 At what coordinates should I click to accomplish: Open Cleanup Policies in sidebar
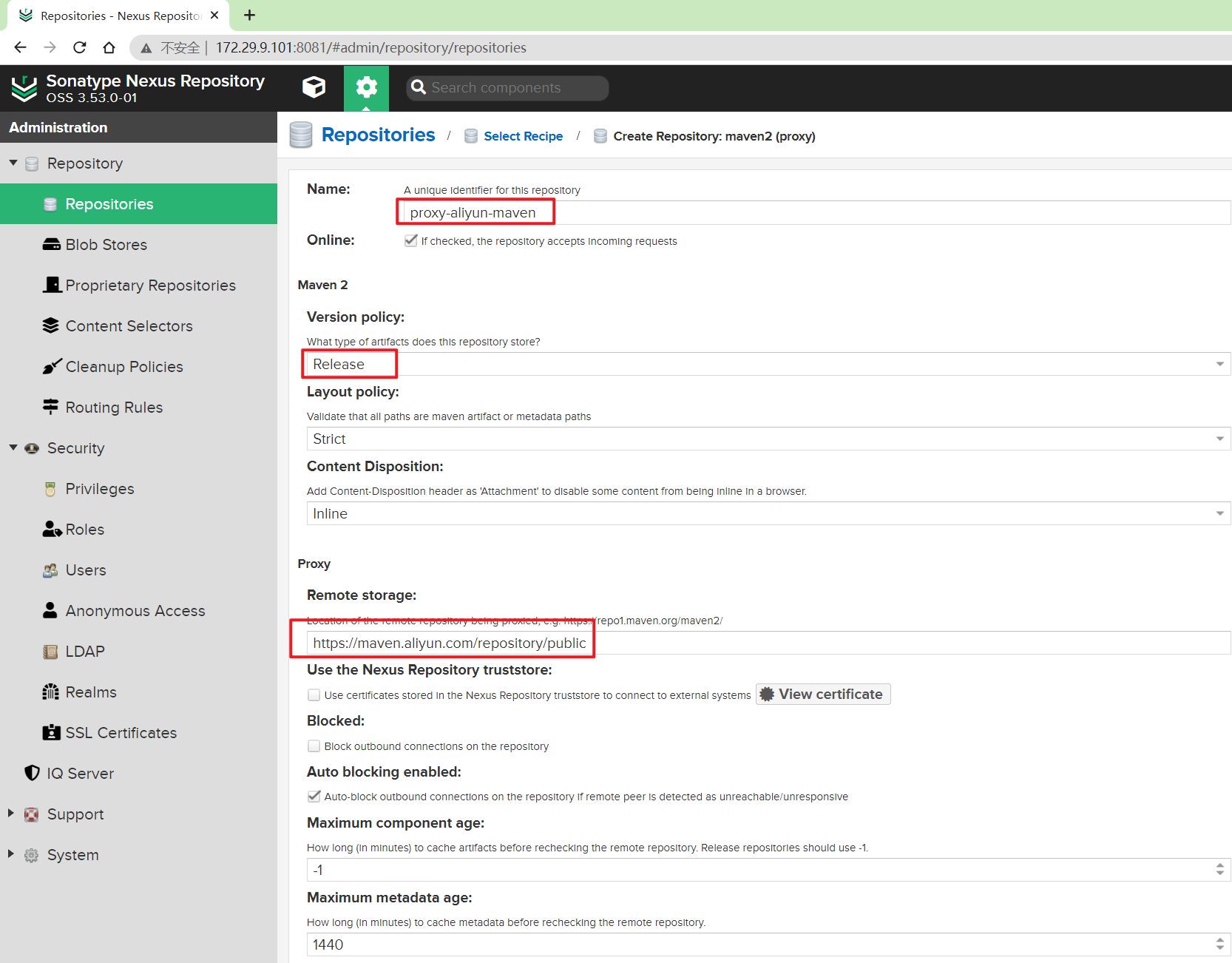tap(138, 367)
